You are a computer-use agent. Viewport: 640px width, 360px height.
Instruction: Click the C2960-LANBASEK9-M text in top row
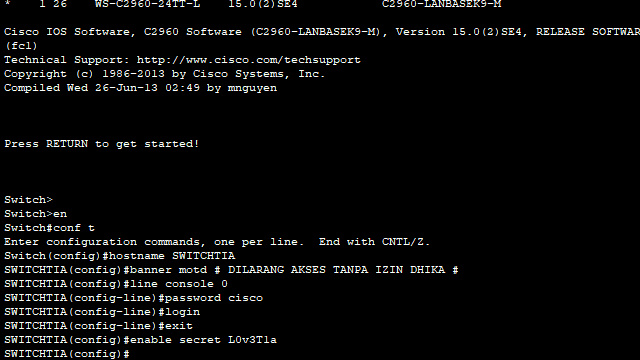coord(442,4)
